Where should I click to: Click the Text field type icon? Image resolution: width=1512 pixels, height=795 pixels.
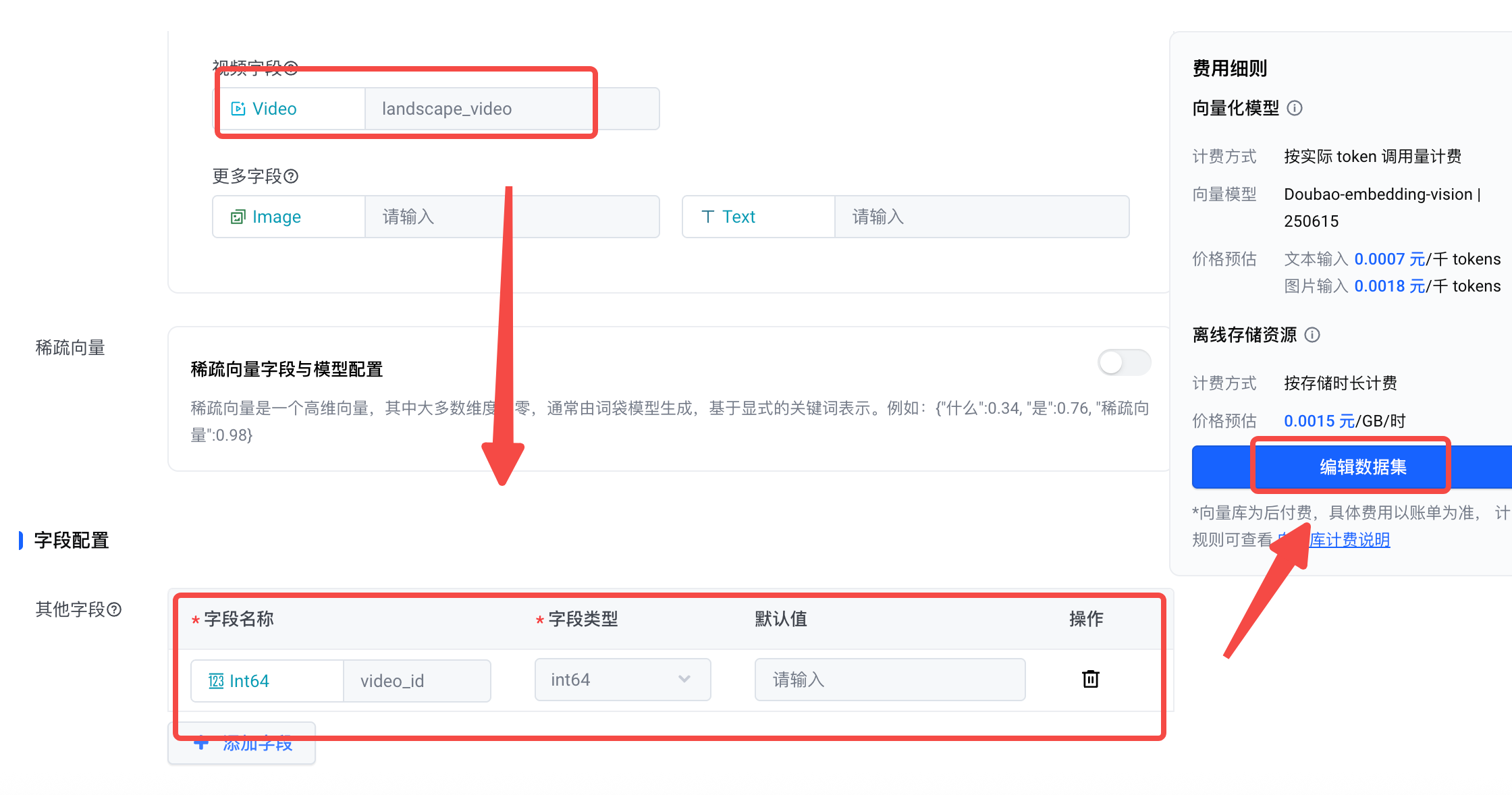click(707, 217)
